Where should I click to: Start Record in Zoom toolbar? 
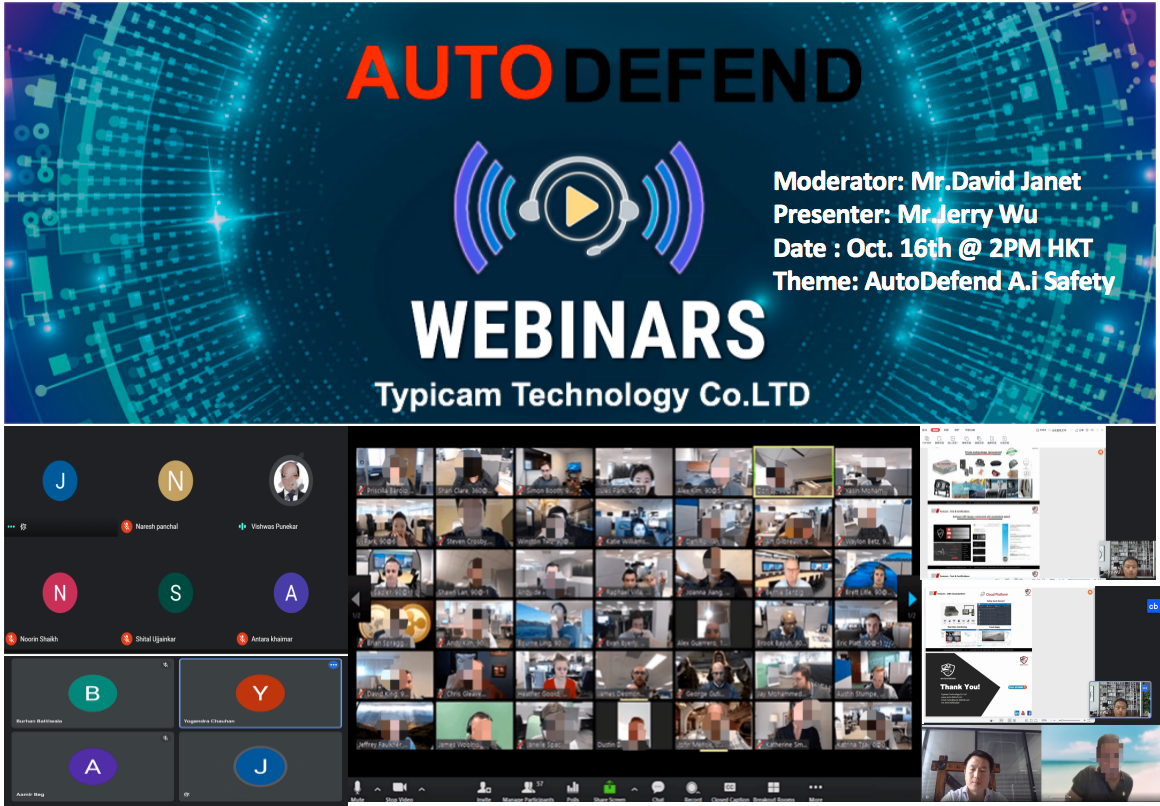point(692,790)
